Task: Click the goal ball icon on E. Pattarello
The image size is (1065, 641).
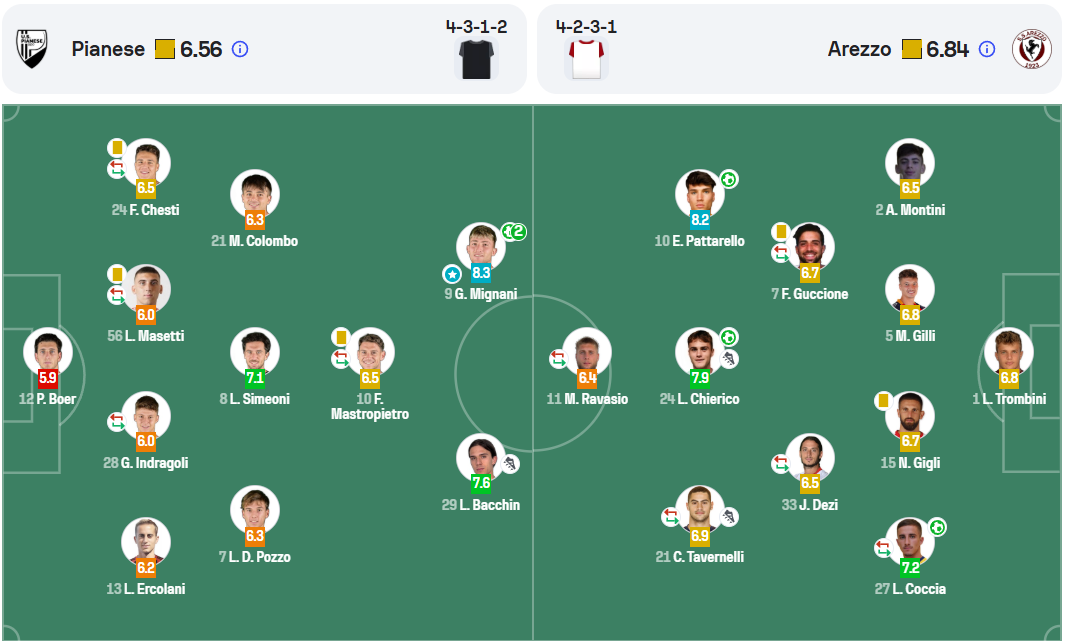Action: coord(729,179)
